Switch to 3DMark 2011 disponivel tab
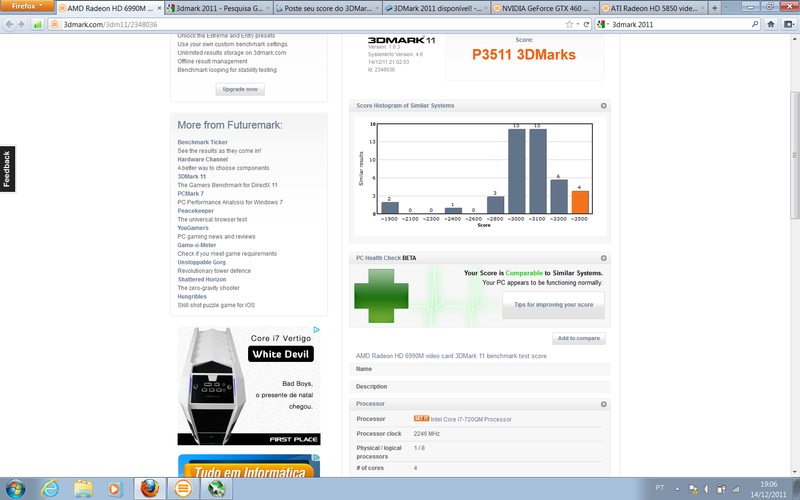Image resolution: width=800 pixels, height=500 pixels. coord(436,8)
